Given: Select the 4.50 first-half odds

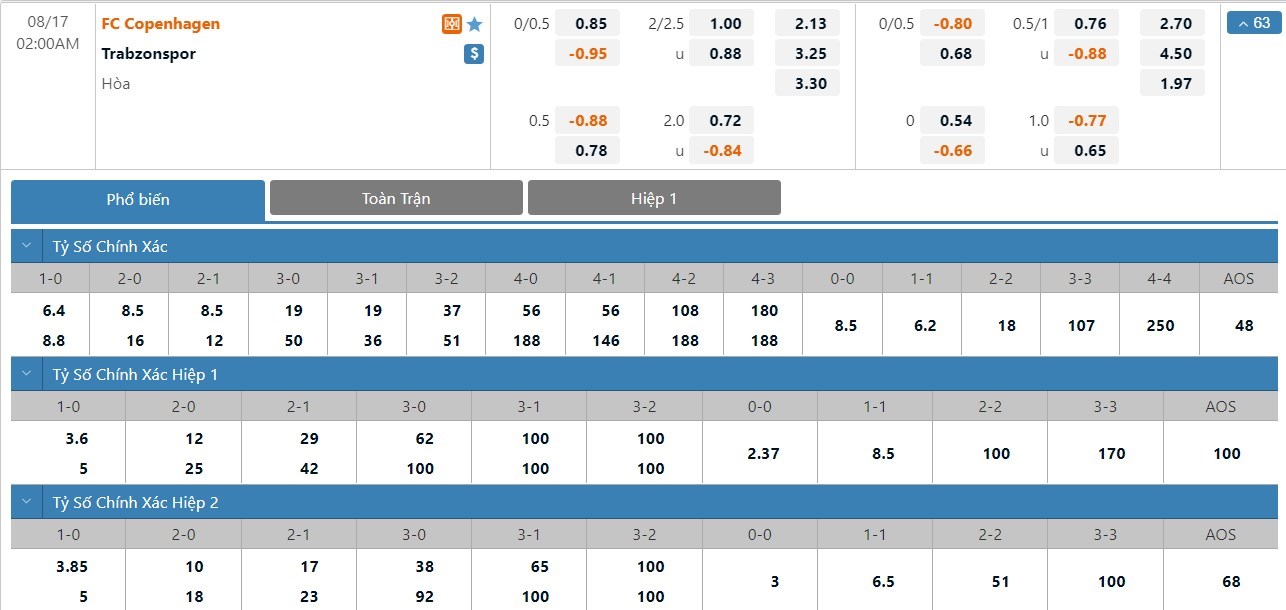Looking at the screenshot, I should click(1176, 54).
